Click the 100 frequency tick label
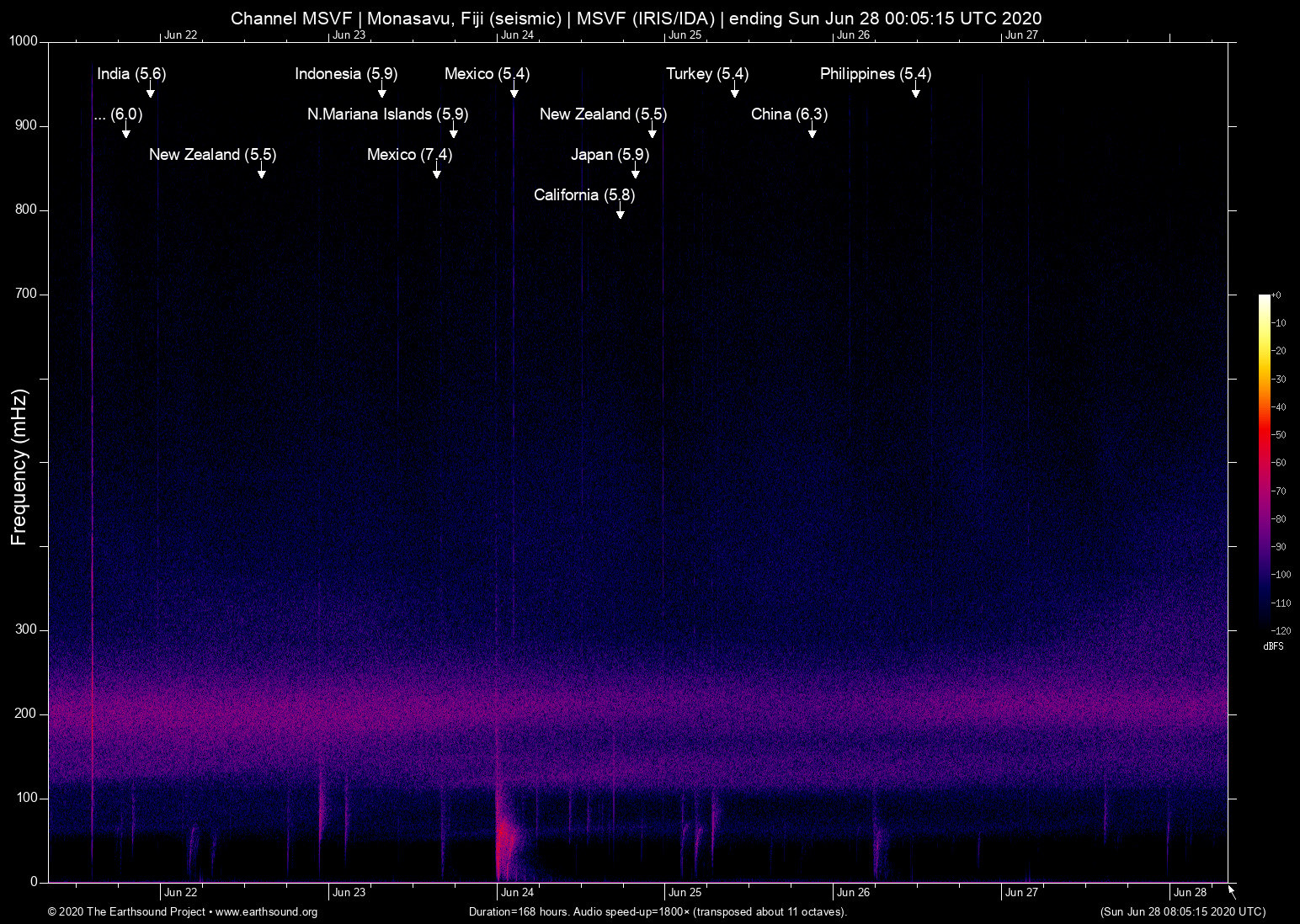Viewport: 1300px width, 924px height. point(27,798)
